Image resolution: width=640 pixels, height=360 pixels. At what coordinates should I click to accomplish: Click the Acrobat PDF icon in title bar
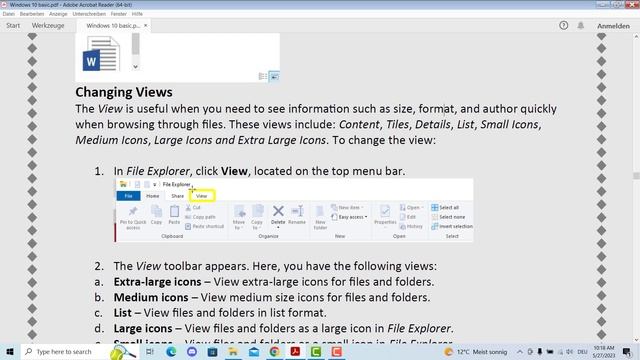click(4, 4)
